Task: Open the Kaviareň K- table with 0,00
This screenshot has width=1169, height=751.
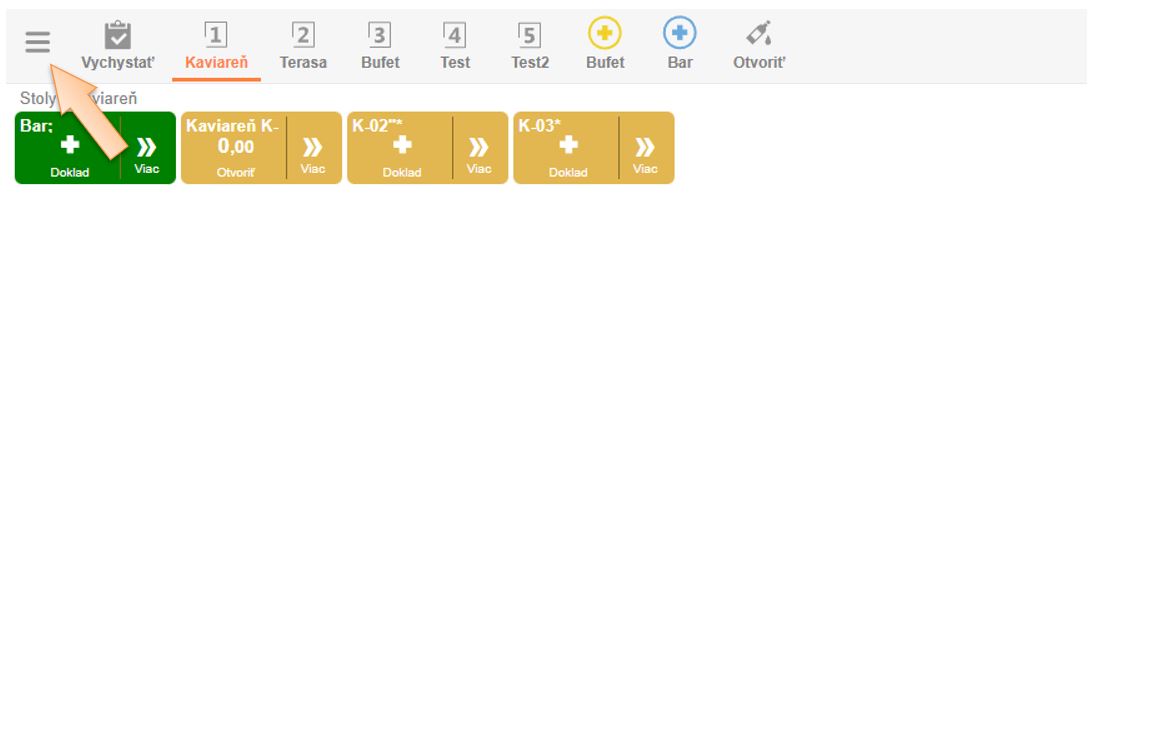Action: pyautogui.click(x=236, y=152)
